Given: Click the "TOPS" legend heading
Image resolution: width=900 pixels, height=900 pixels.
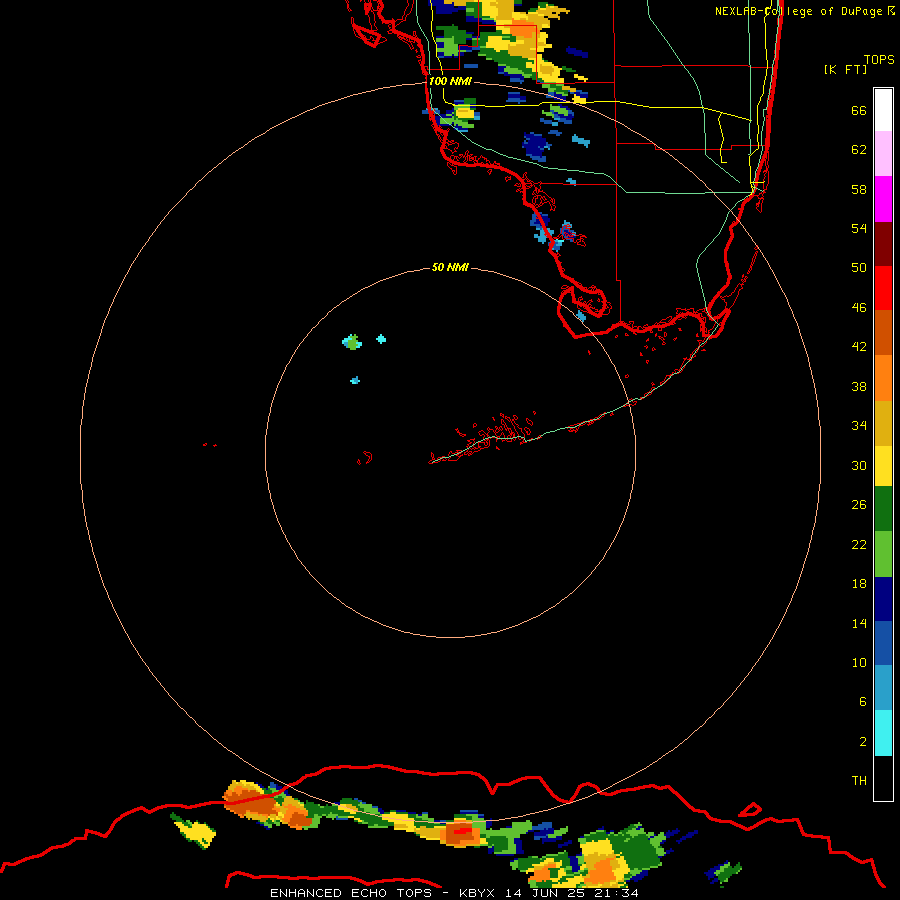Looking at the screenshot, I should [x=879, y=60].
